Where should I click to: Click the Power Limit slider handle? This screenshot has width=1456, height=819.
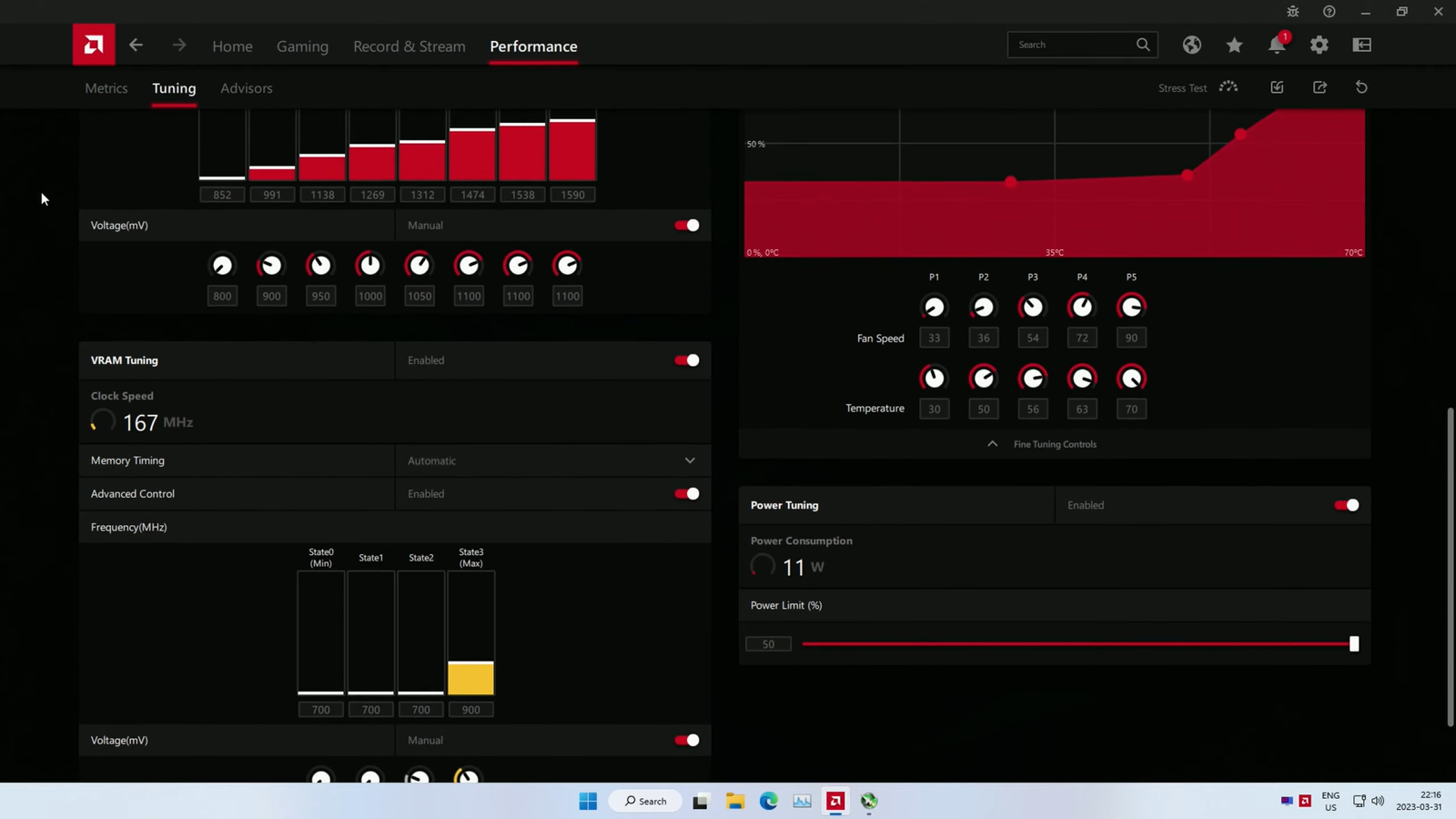1353,644
